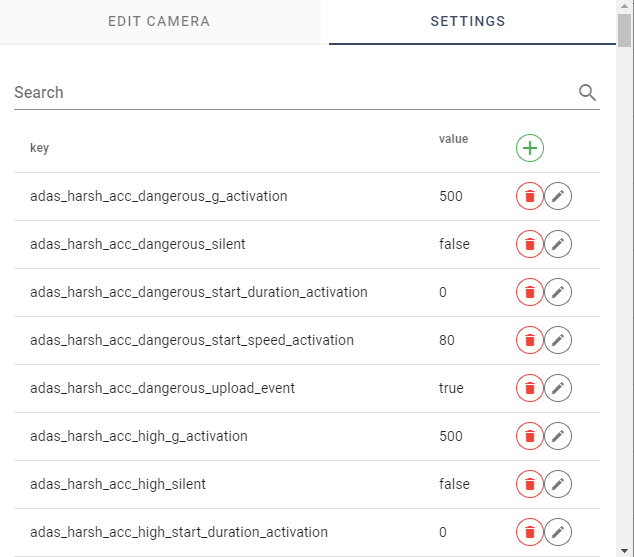634x557 pixels.
Task: Focus the Search input field
Action: pos(290,93)
